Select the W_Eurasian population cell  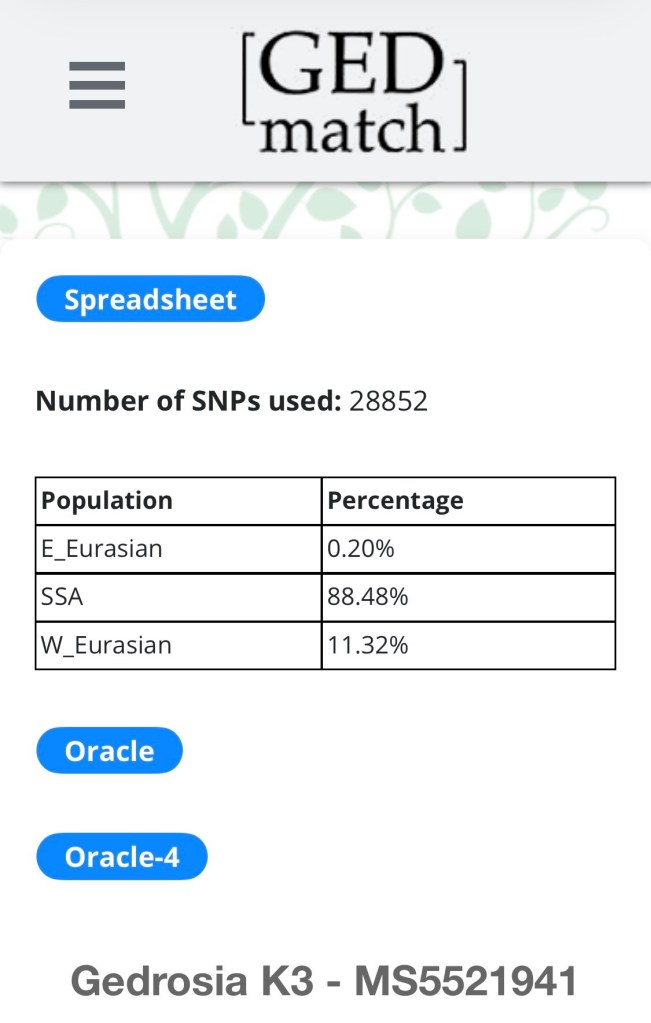tap(106, 645)
